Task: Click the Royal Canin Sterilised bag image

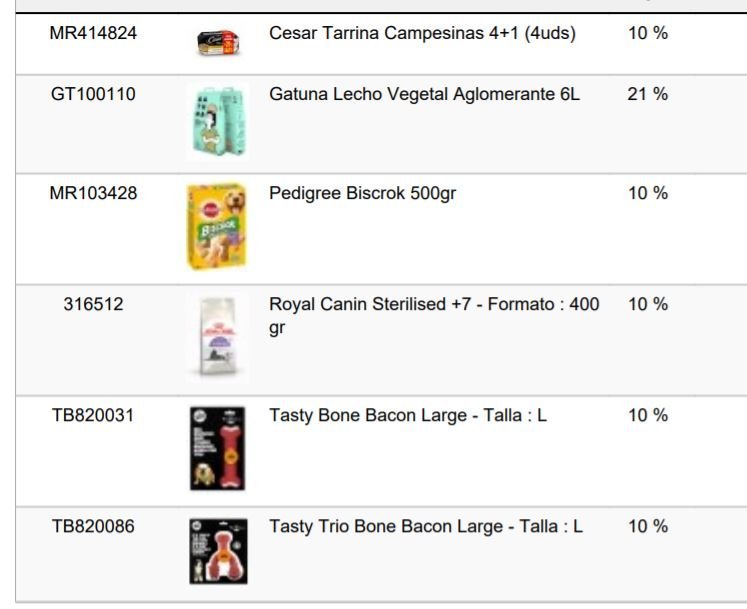Action: [x=216, y=337]
